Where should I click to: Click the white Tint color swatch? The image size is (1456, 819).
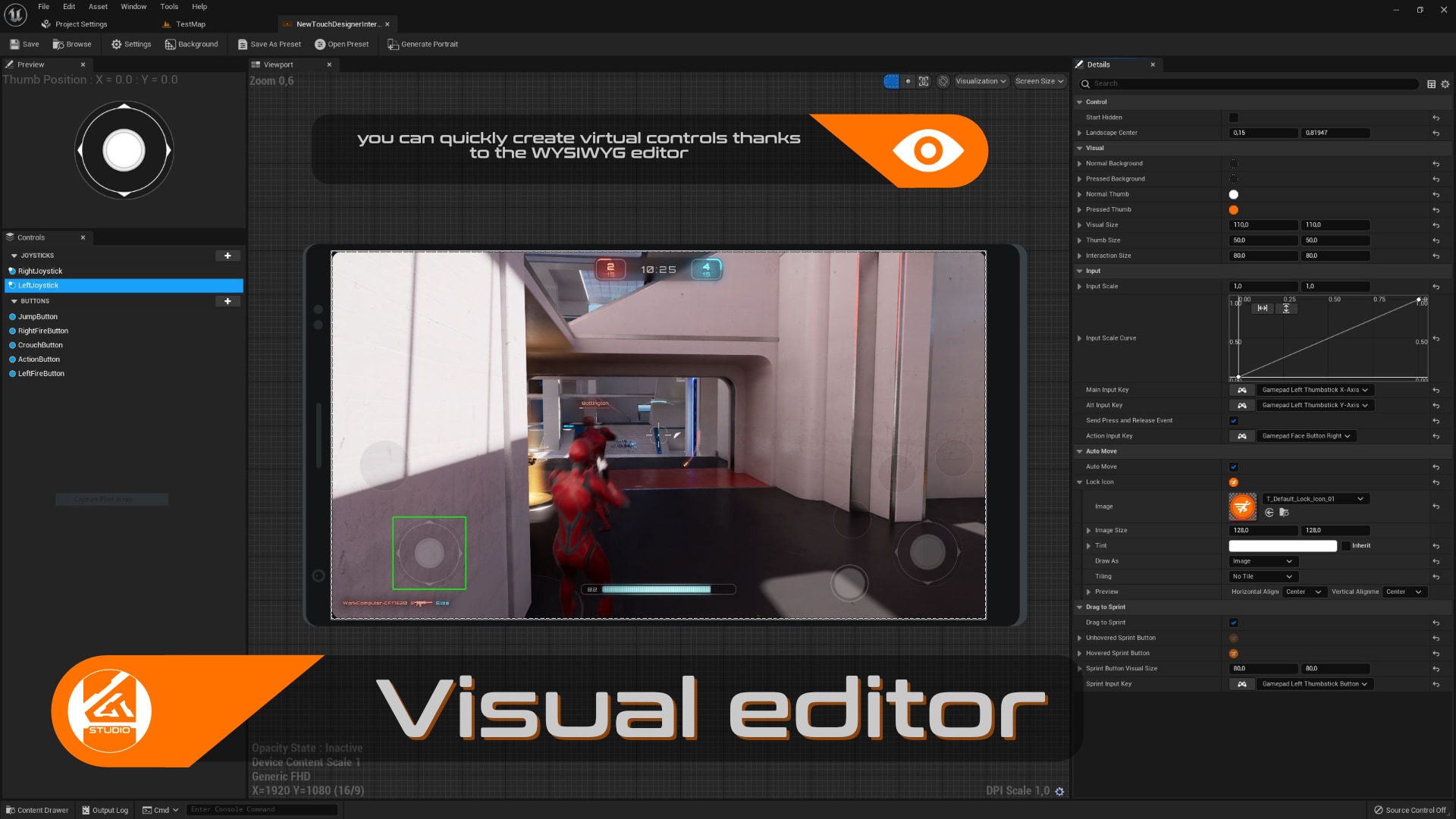pyautogui.click(x=1282, y=546)
